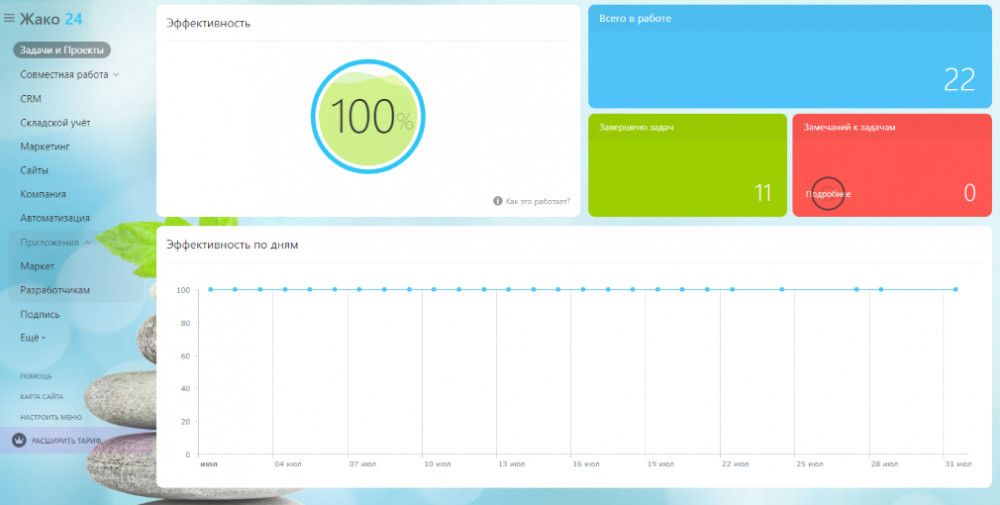
Task: Click the first chart data point above июл
Action: (x=210, y=289)
